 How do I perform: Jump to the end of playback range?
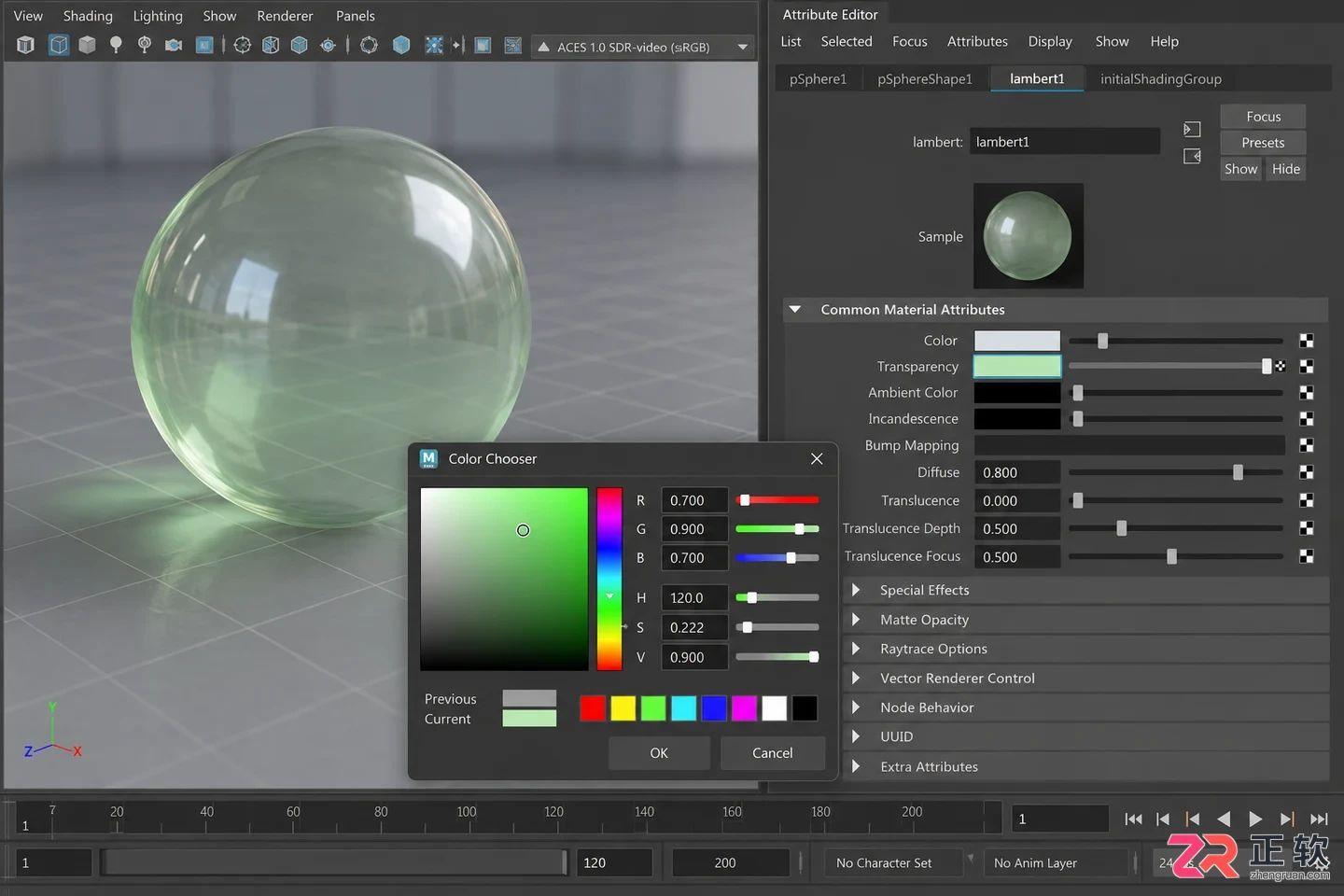(x=1319, y=819)
